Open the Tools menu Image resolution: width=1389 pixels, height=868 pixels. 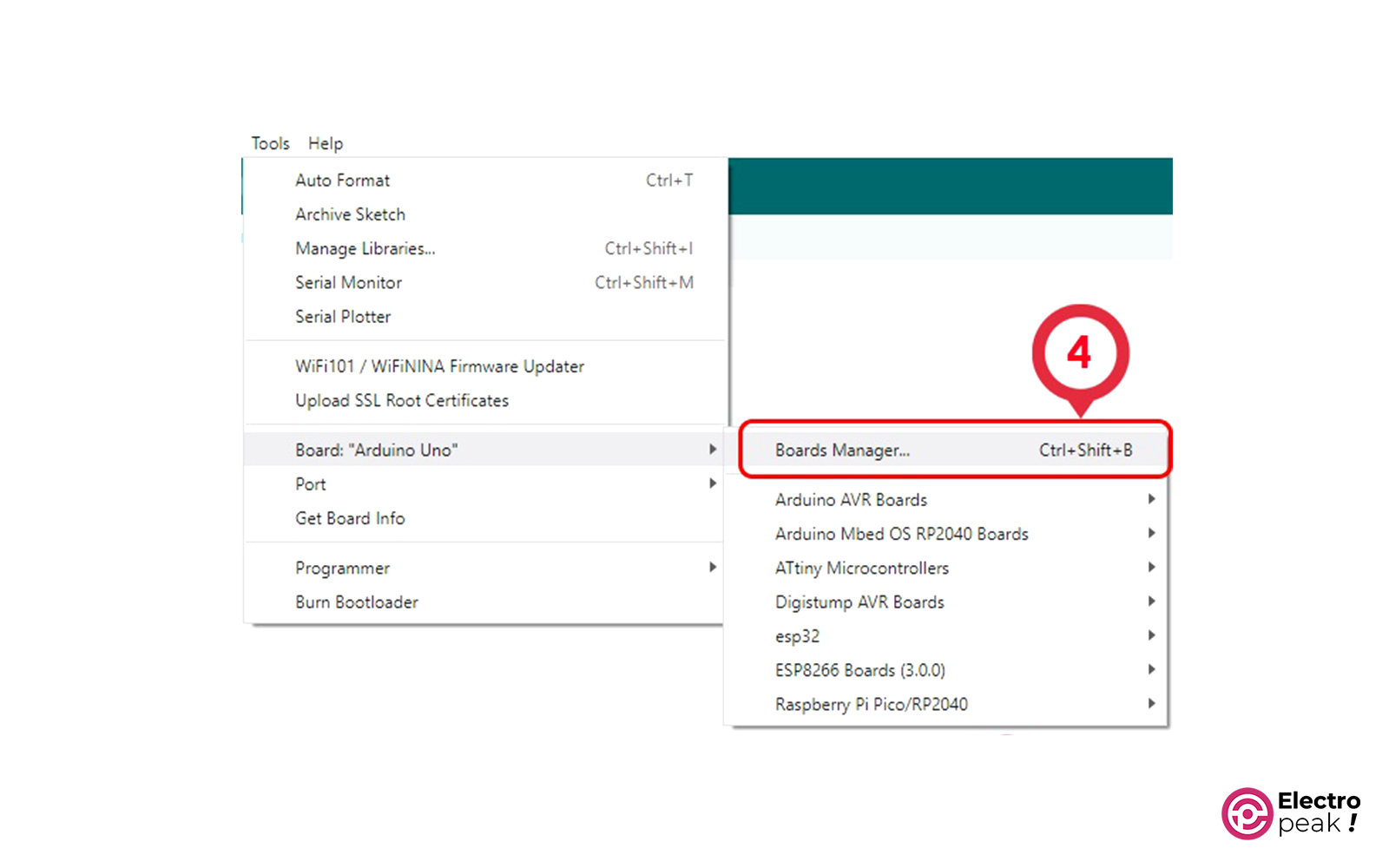tap(270, 143)
